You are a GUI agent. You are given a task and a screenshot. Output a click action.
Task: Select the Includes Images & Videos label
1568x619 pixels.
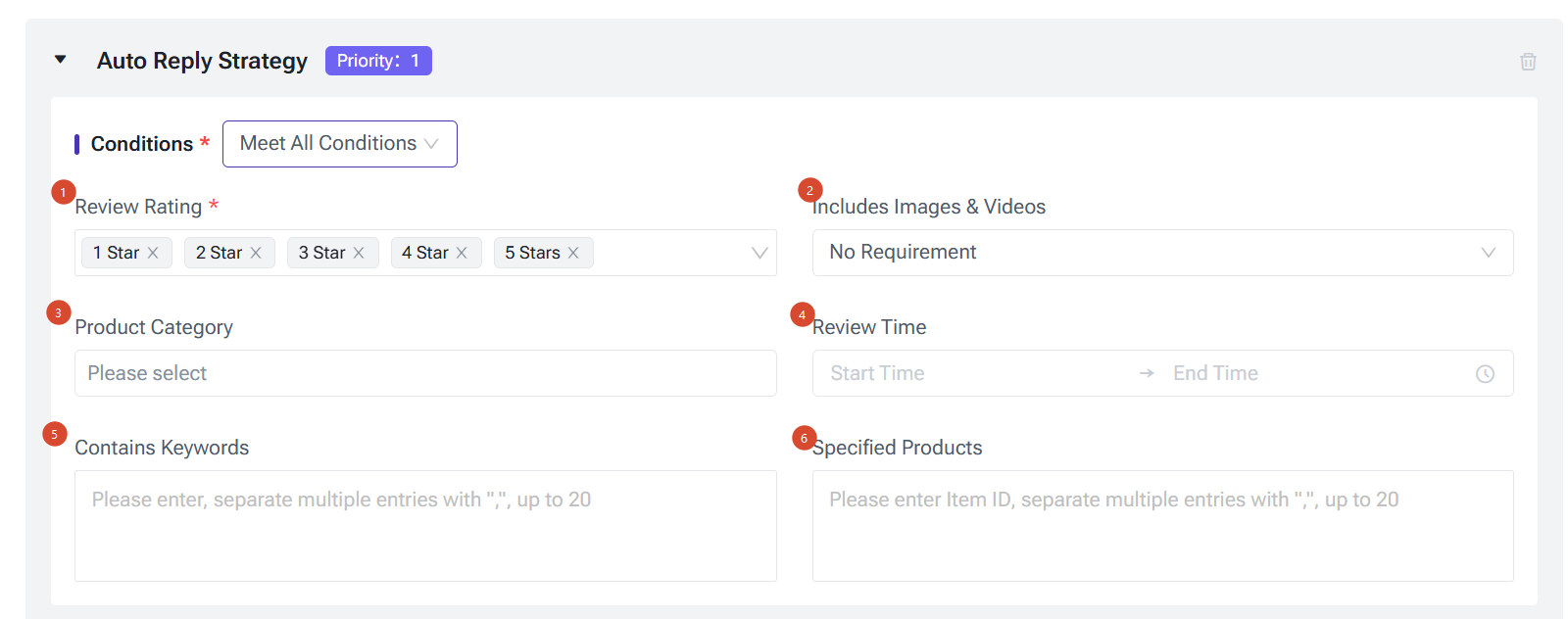(x=929, y=207)
